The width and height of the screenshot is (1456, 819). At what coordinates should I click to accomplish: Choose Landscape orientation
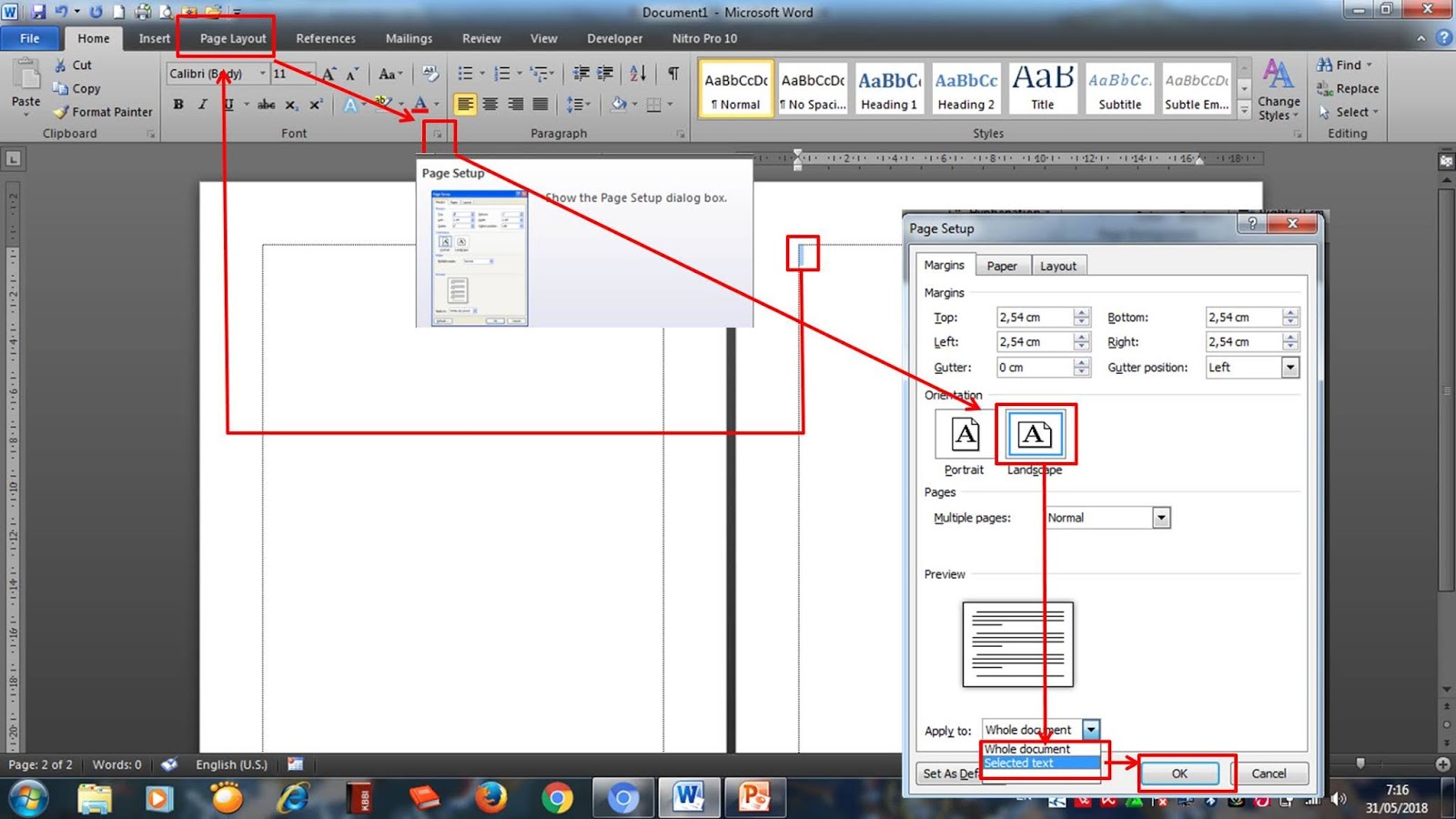[1034, 442]
